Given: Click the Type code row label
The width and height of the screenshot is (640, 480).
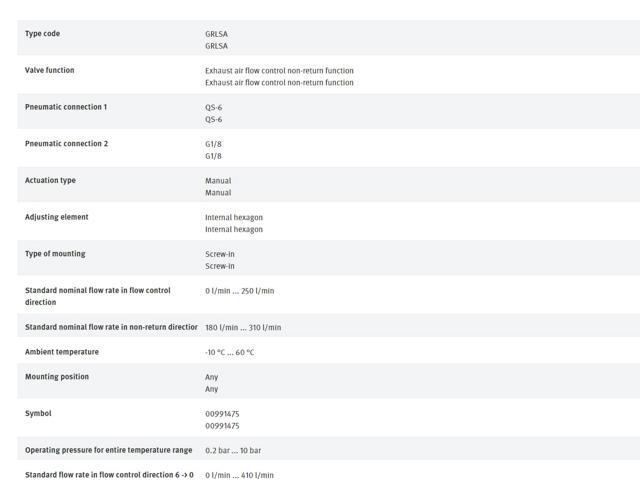Looking at the screenshot, I should point(42,33).
